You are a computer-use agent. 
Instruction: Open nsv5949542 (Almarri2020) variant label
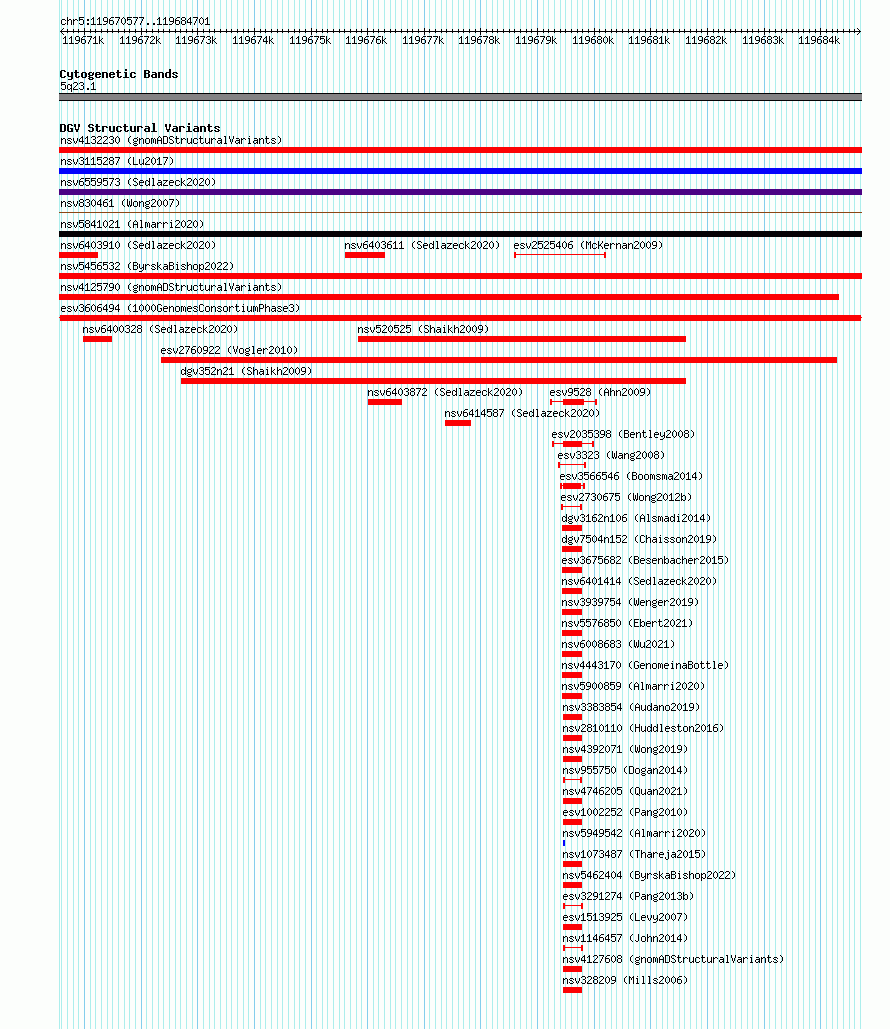(x=634, y=833)
